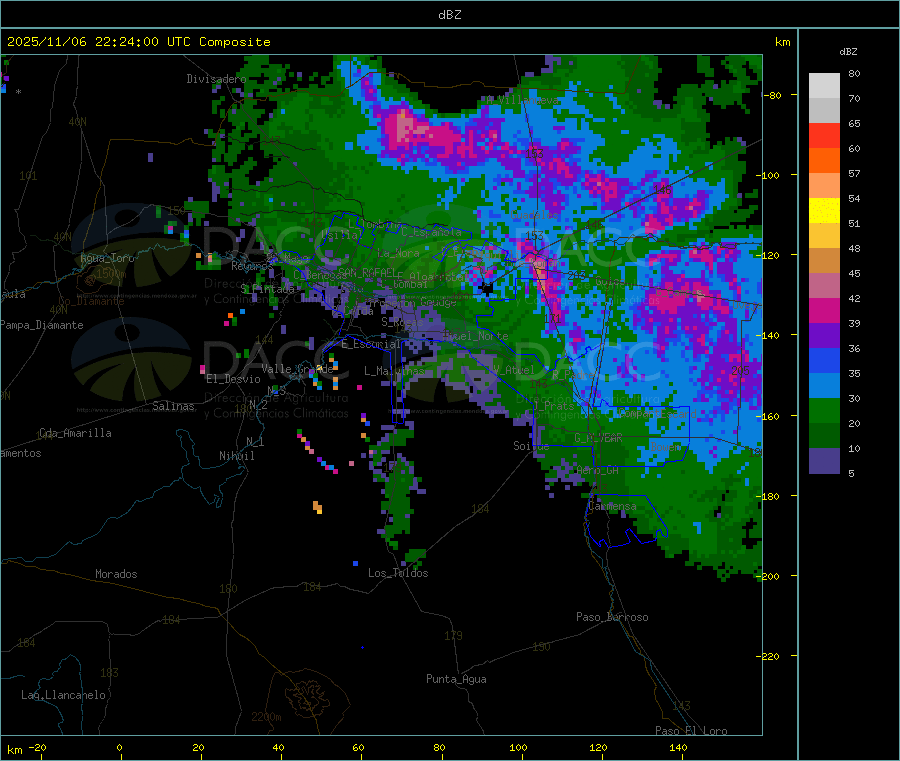This screenshot has width=900, height=761.
Task: Click the light gray legend swatch between 80 and 70
Action: click(x=824, y=86)
